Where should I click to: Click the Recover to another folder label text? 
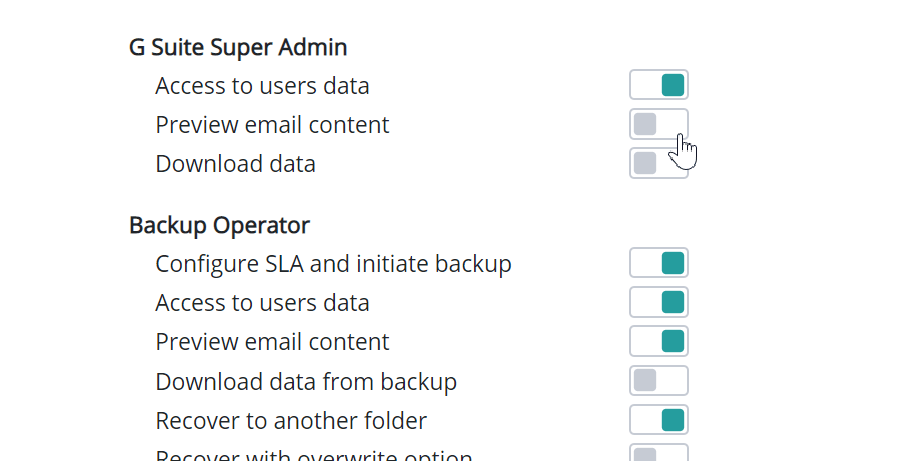point(291,420)
